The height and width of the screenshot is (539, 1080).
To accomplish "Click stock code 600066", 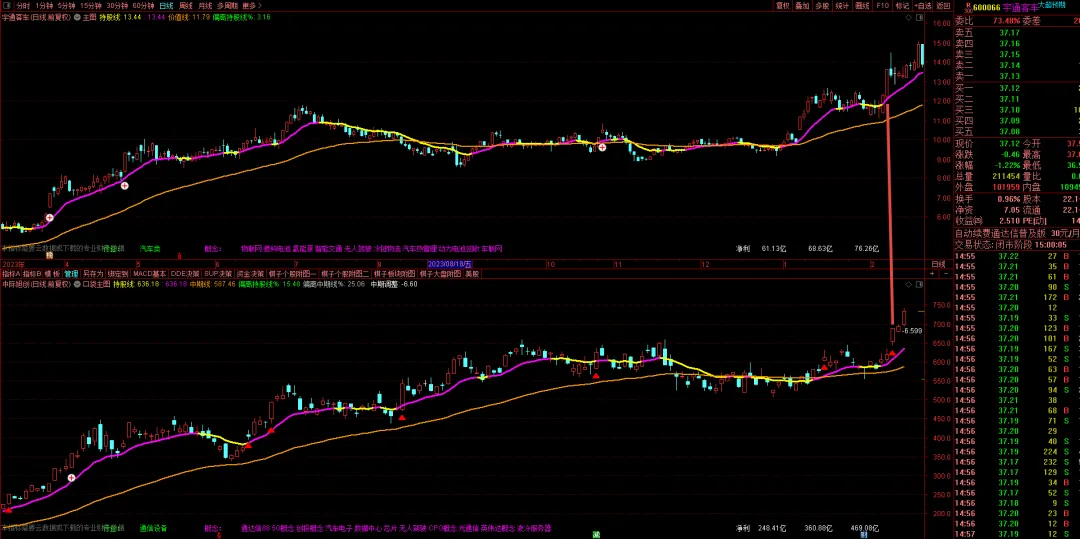I will coord(987,8).
